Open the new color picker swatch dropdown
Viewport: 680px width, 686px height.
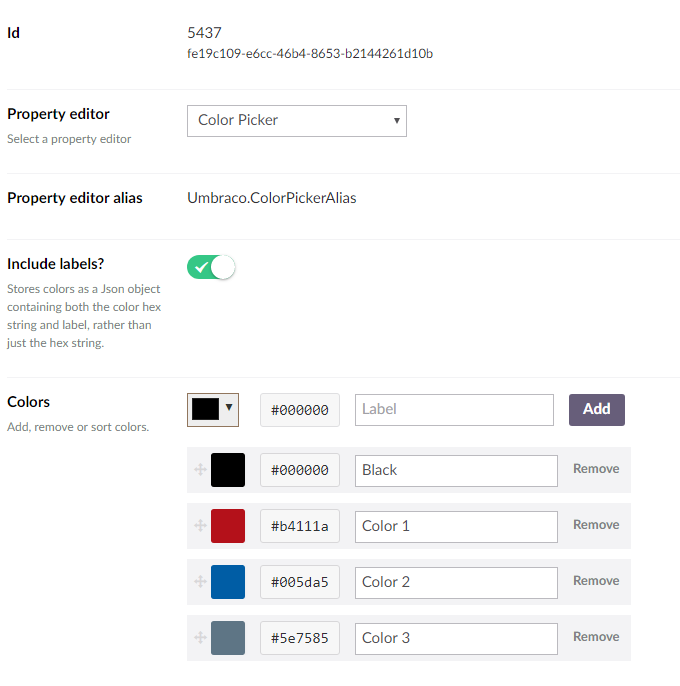pos(213,408)
